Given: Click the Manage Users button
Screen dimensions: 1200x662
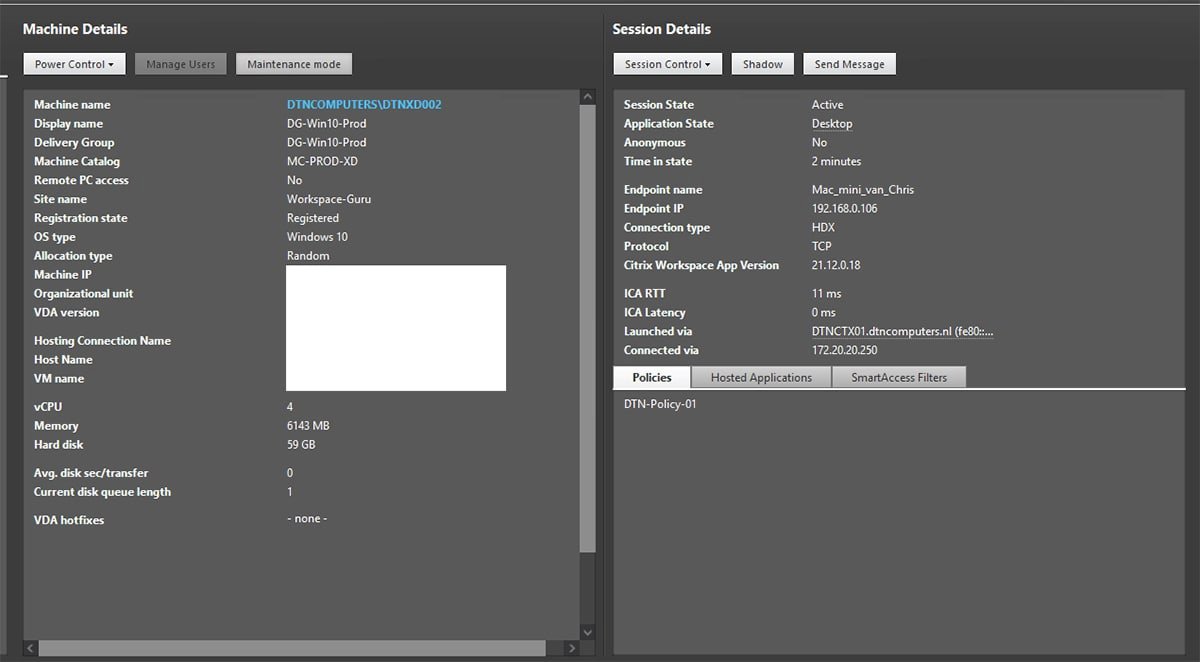Looking at the screenshot, I should click(x=181, y=64).
